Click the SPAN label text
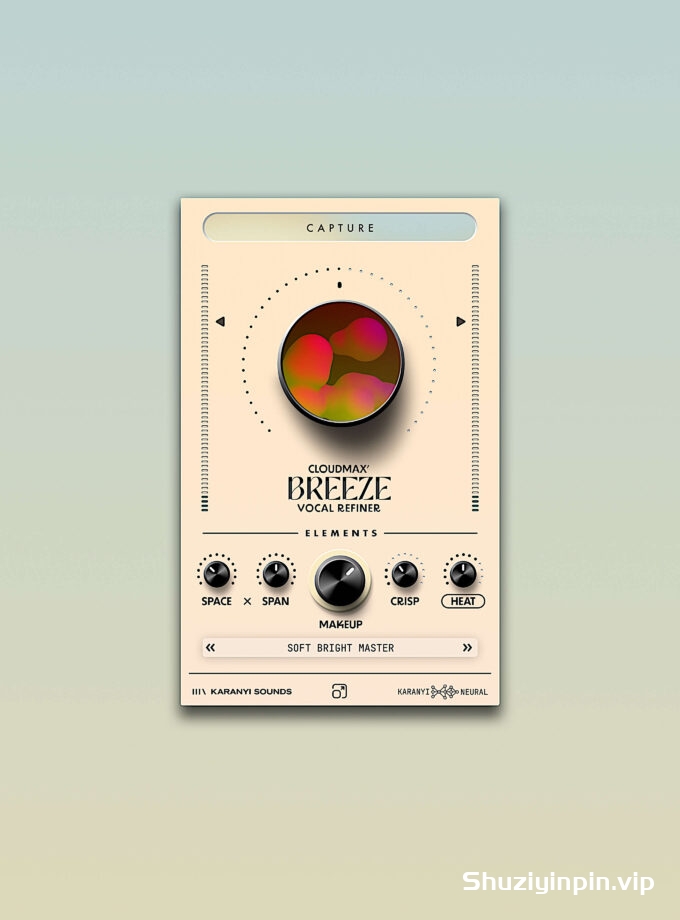680x920 pixels. [x=275, y=601]
